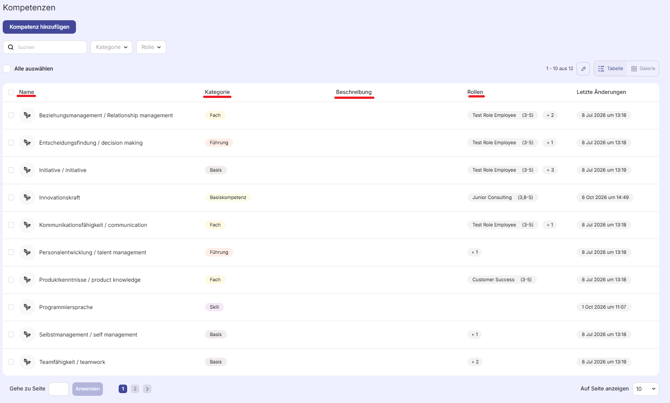Click the competency icon for Entscheidungsfindung row
This screenshot has height=403, width=670.
tap(27, 142)
